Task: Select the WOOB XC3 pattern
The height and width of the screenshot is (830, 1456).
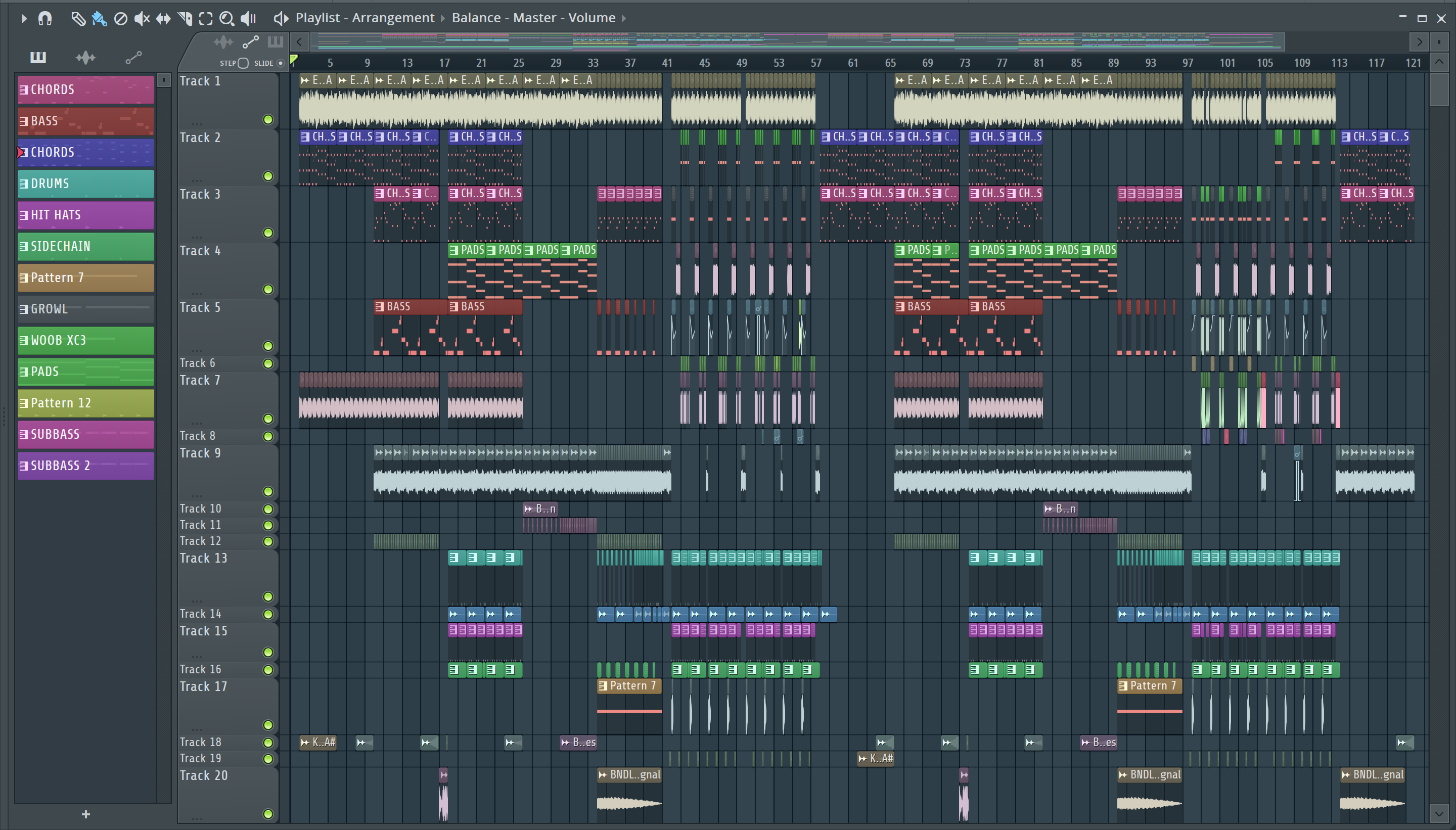Action: pos(85,340)
